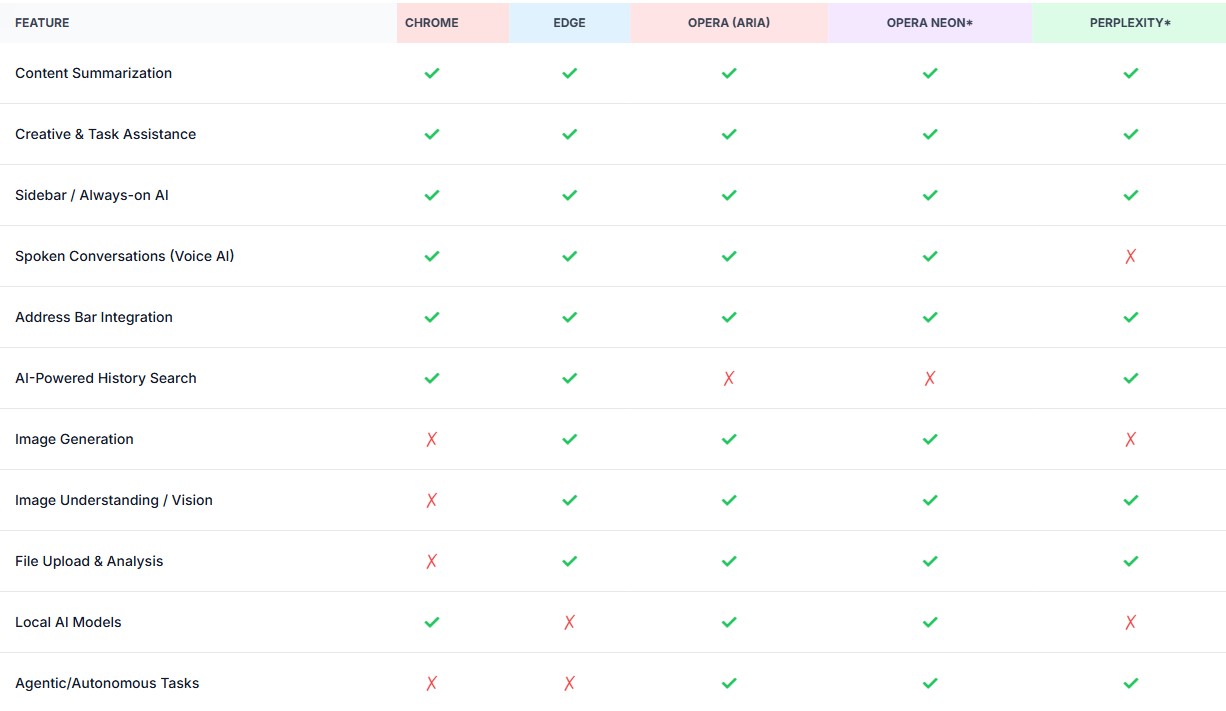Click Opera Neon red X for AI-Powered History Search
This screenshot has height=711, width=1226.
coord(930,378)
